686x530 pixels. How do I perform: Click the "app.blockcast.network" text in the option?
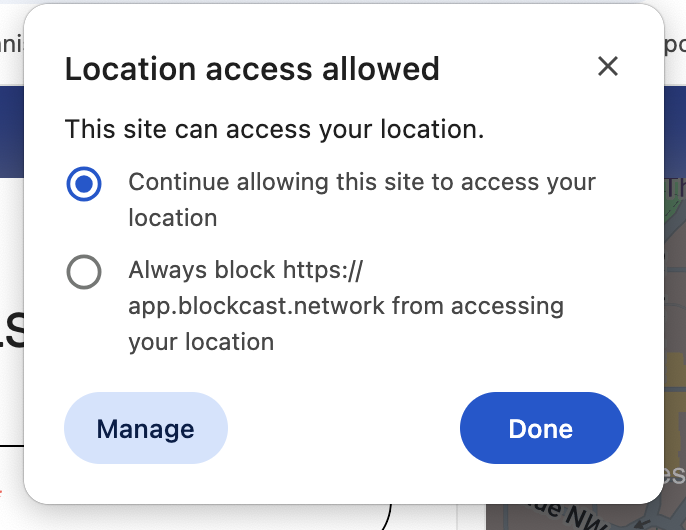click(256, 305)
